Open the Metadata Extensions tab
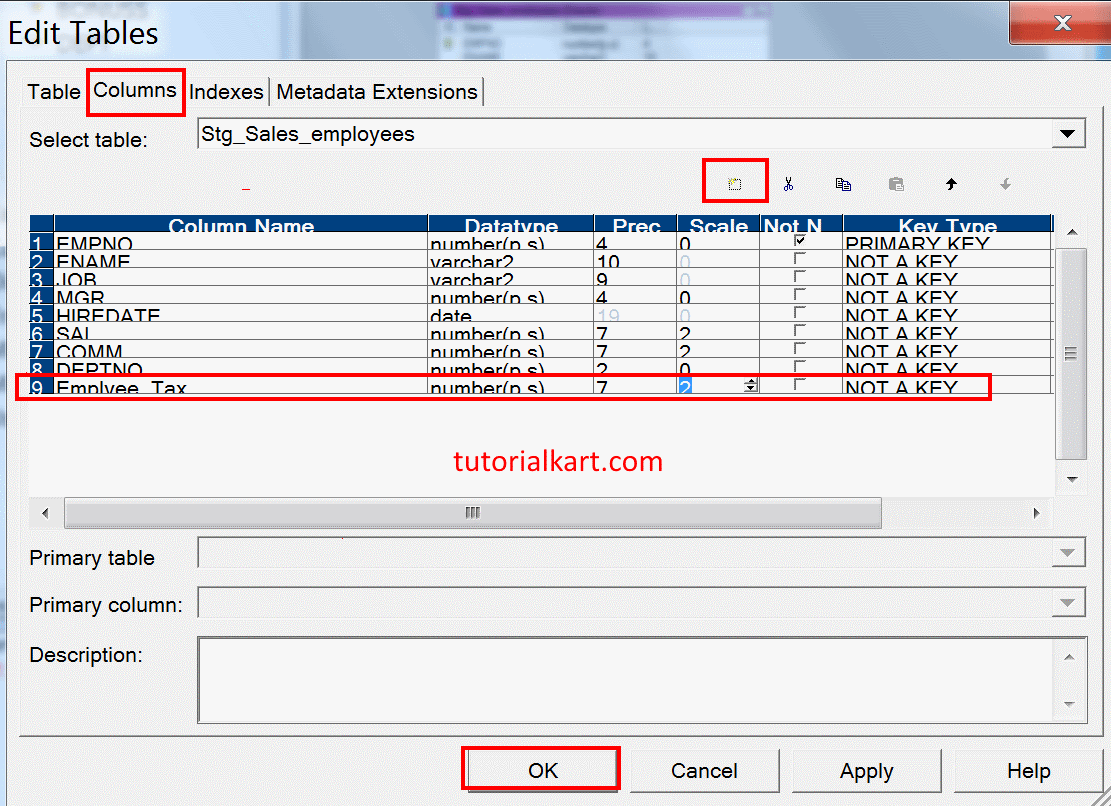 pos(377,91)
